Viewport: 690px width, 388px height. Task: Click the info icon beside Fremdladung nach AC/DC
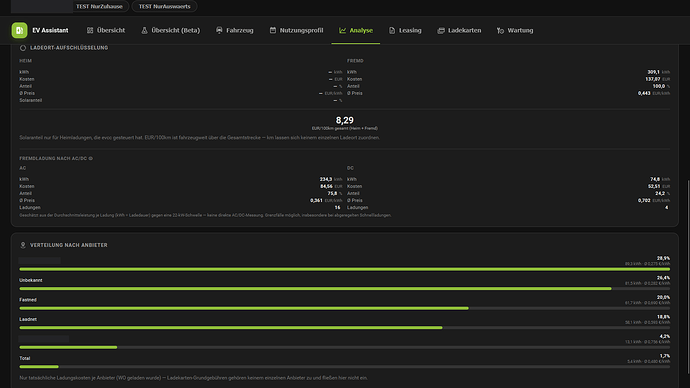[x=91, y=158]
